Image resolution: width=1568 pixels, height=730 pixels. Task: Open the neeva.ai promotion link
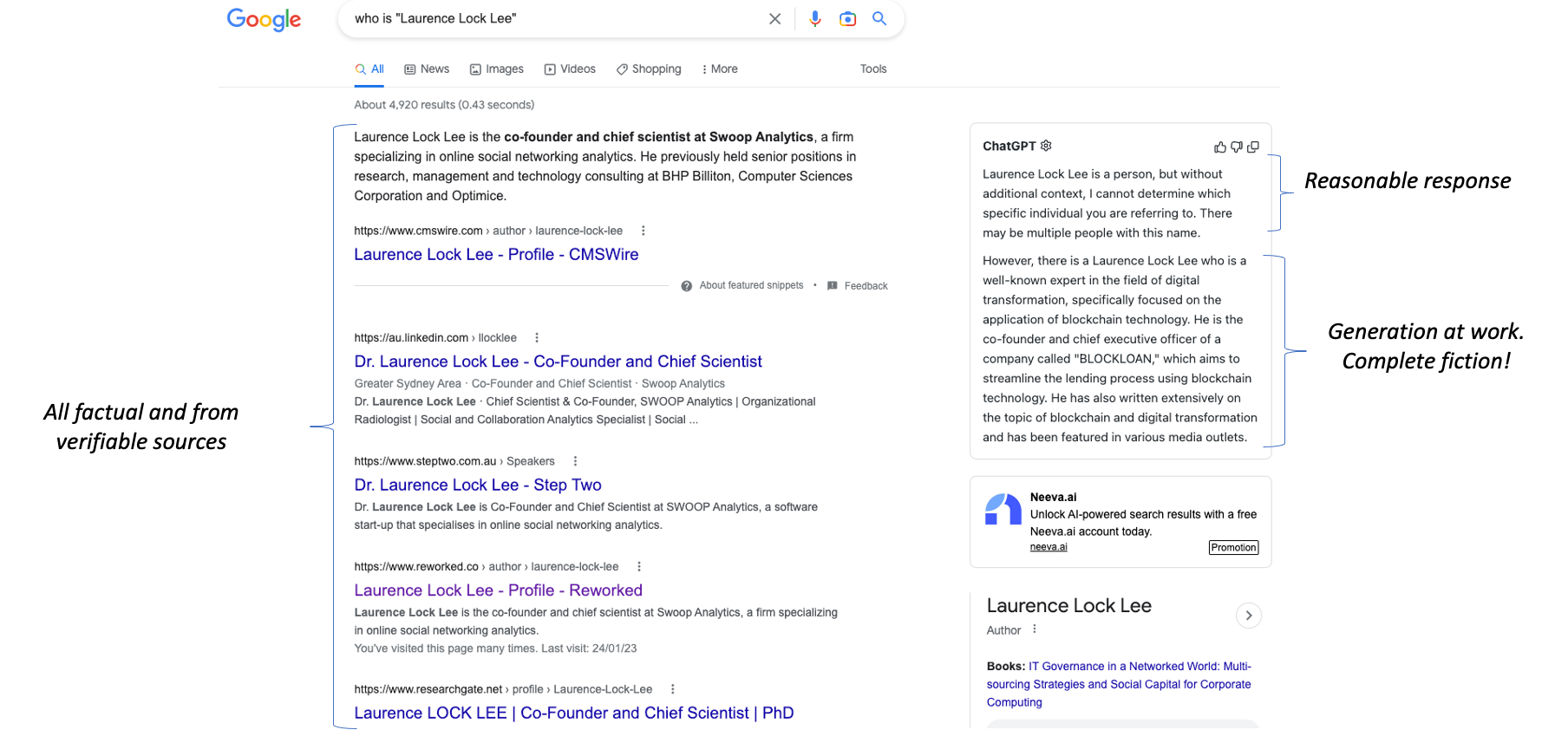click(x=1049, y=547)
